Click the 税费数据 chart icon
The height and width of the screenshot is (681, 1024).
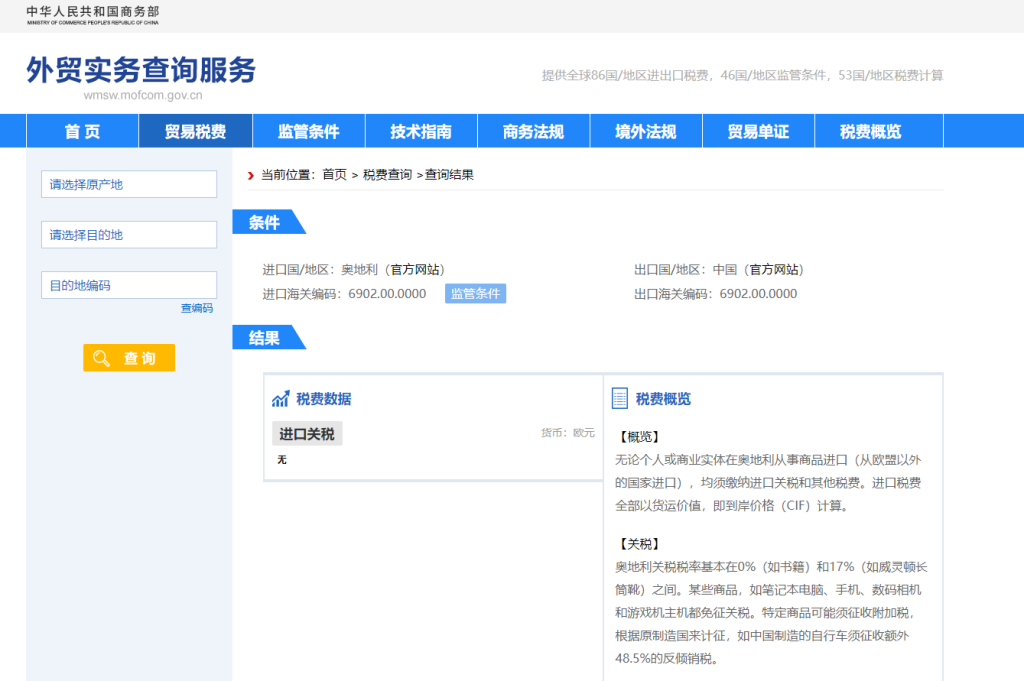pos(281,398)
